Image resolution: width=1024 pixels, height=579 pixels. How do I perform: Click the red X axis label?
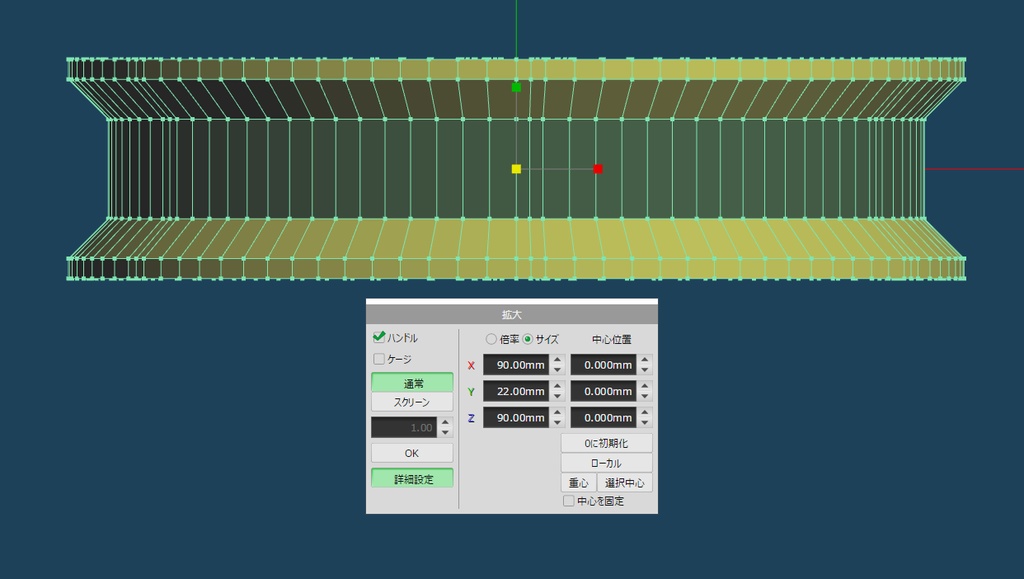[471, 366]
